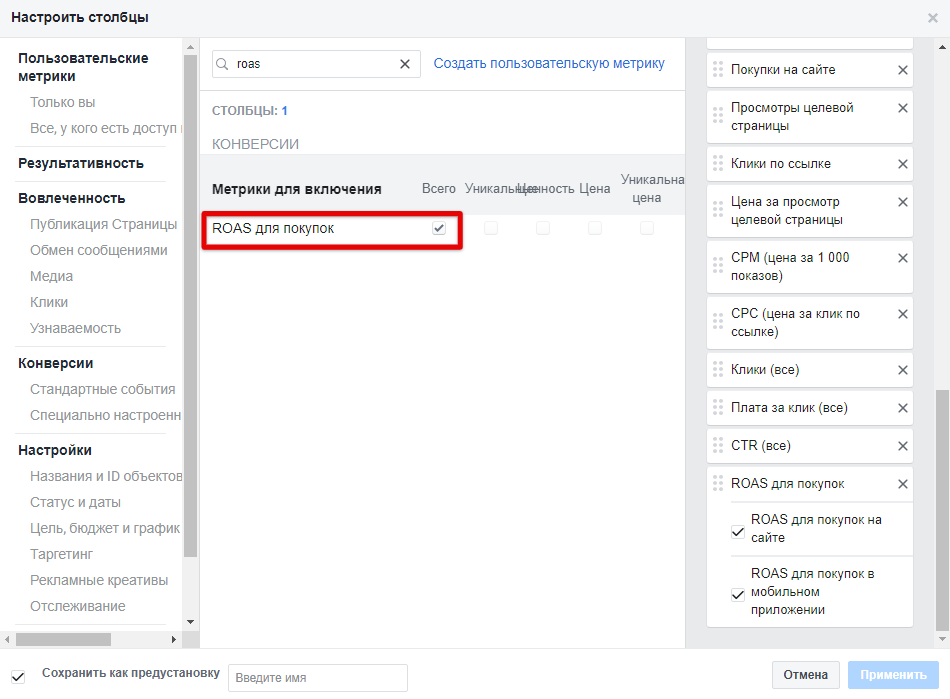This screenshot has width=950, height=699.
Task: Click the sidebar horizontal scrollbar right arrow
Action: [173, 639]
